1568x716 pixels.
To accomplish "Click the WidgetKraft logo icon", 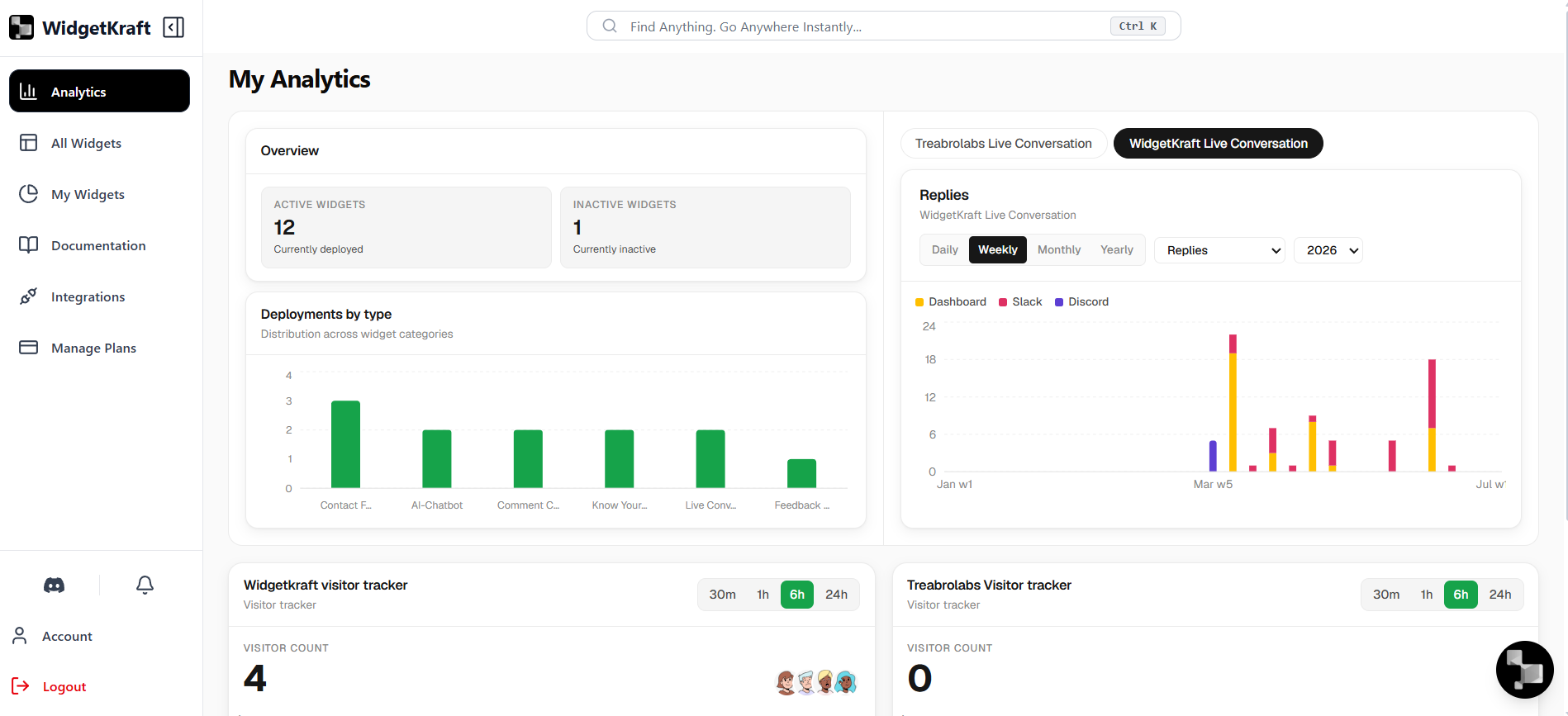I will tap(21, 27).
